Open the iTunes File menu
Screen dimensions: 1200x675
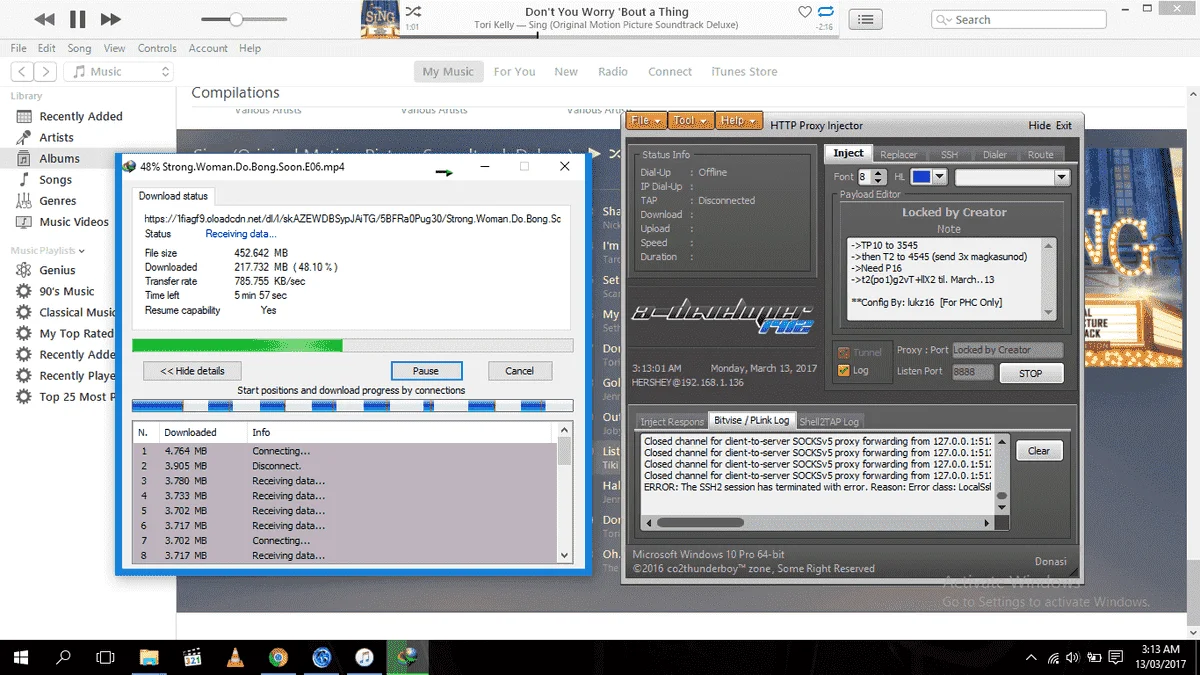18,48
